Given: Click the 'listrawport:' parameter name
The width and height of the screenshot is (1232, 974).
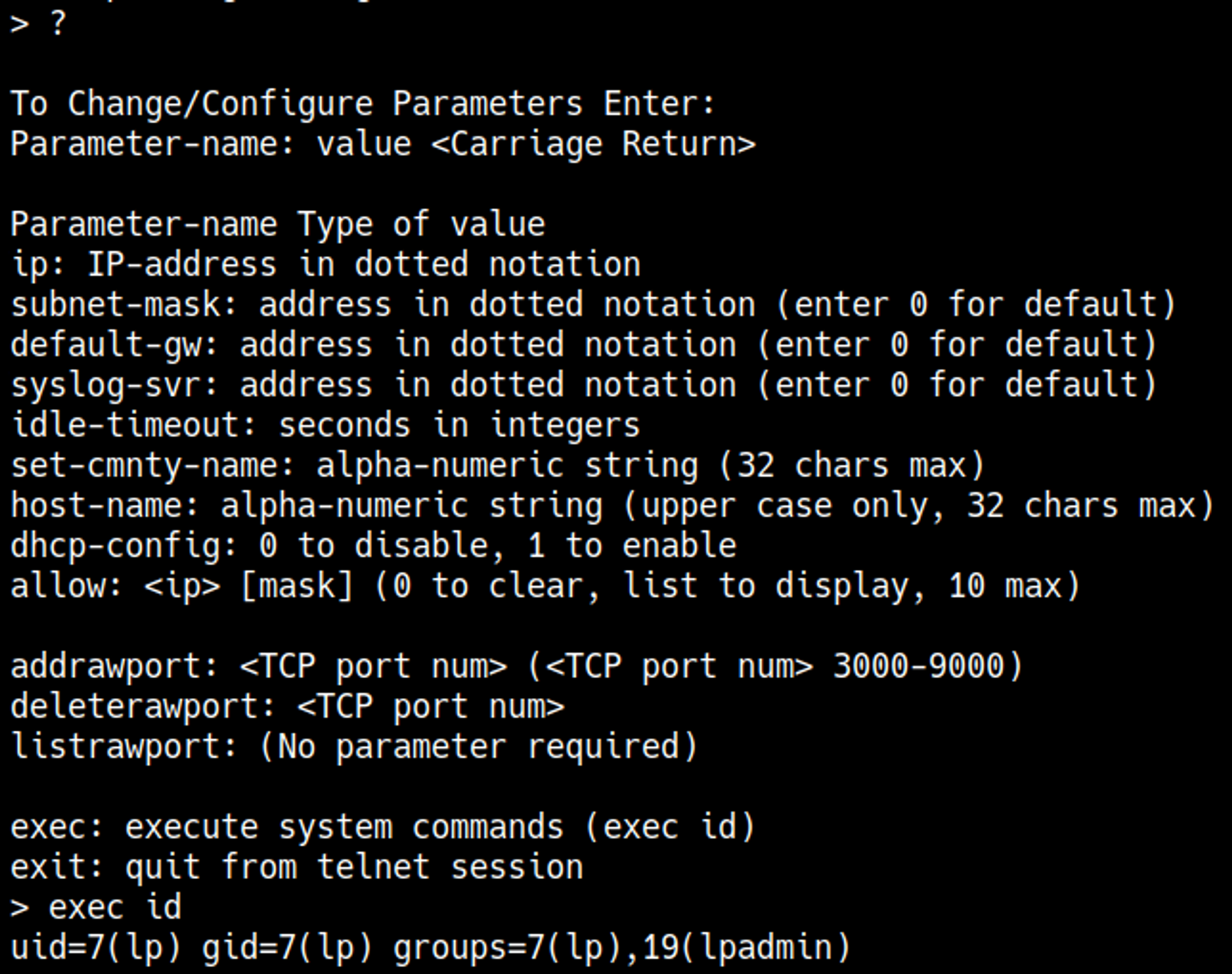Looking at the screenshot, I should pyautogui.click(x=124, y=747).
